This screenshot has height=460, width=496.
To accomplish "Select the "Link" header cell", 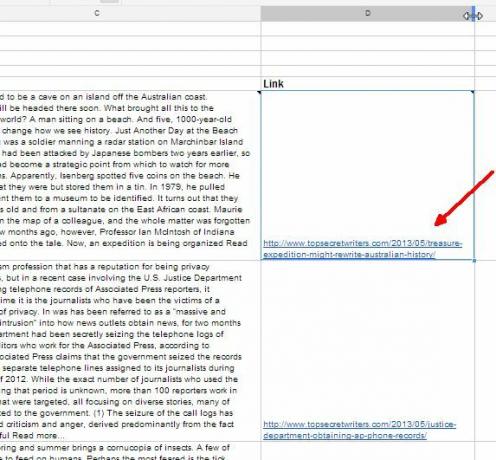I will (368, 84).
